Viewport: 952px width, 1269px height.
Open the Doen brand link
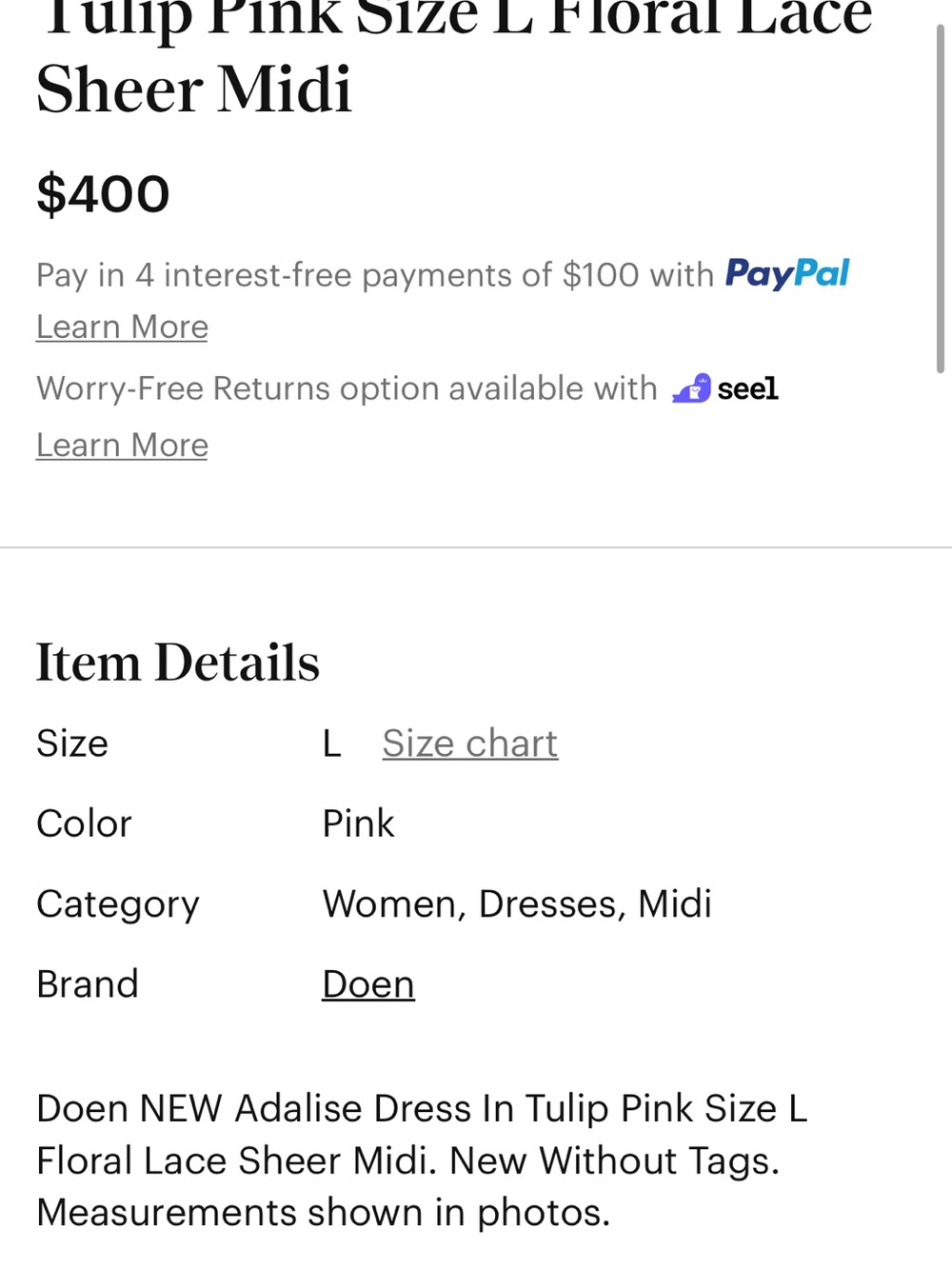pyautogui.click(x=368, y=984)
